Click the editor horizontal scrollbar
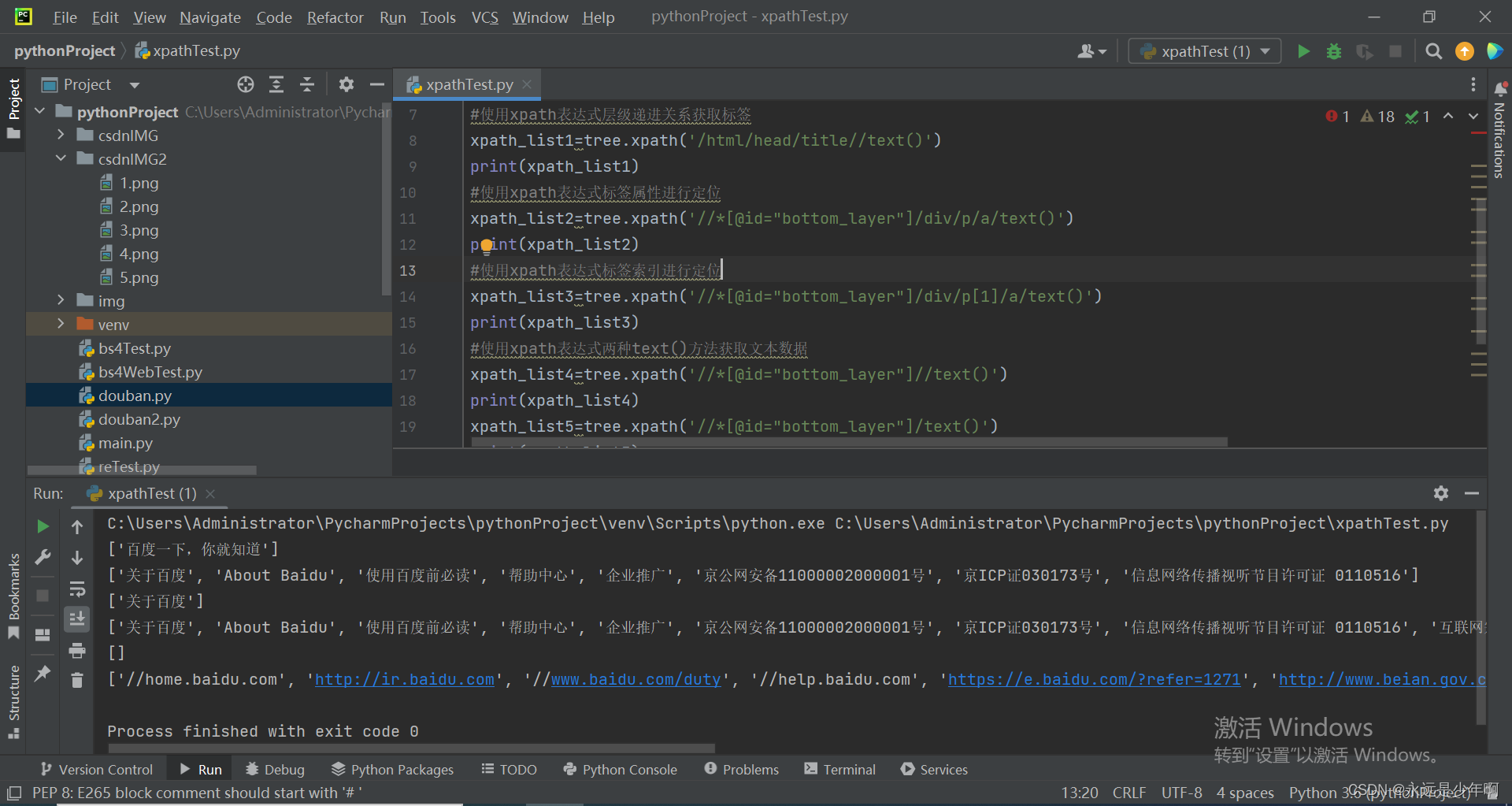This screenshot has height=806, width=1512. point(849,442)
